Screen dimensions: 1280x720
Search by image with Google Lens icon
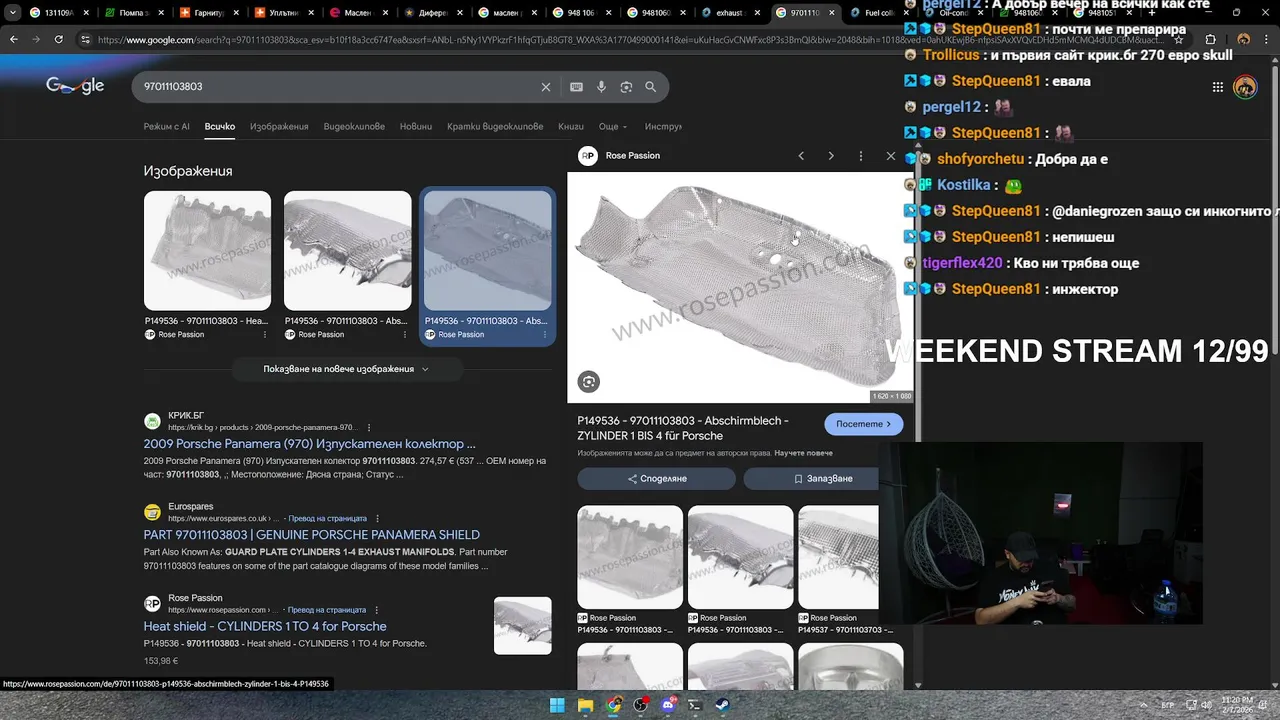coord(626,87)
